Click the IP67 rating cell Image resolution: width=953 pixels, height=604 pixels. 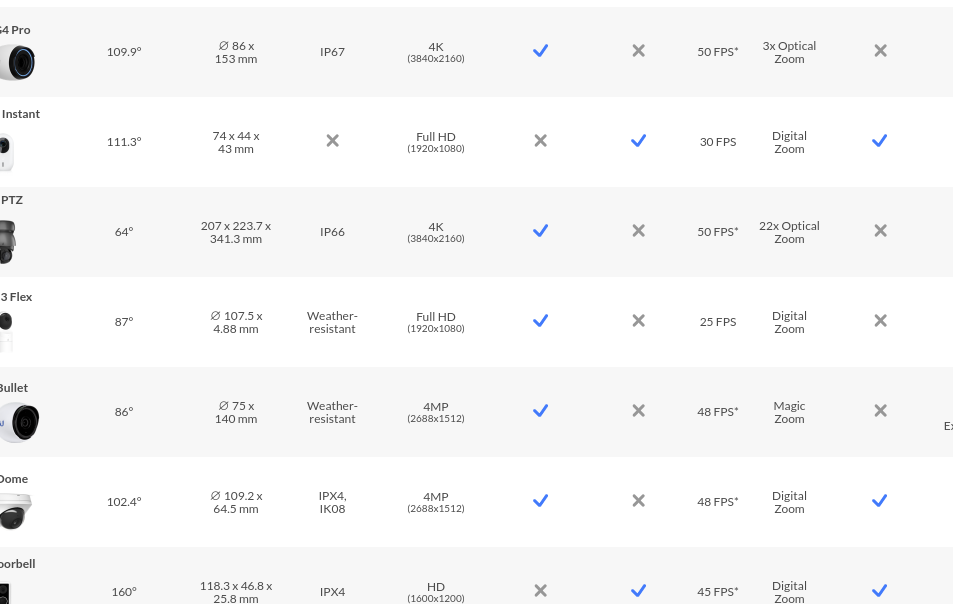(x=332, y=52)
